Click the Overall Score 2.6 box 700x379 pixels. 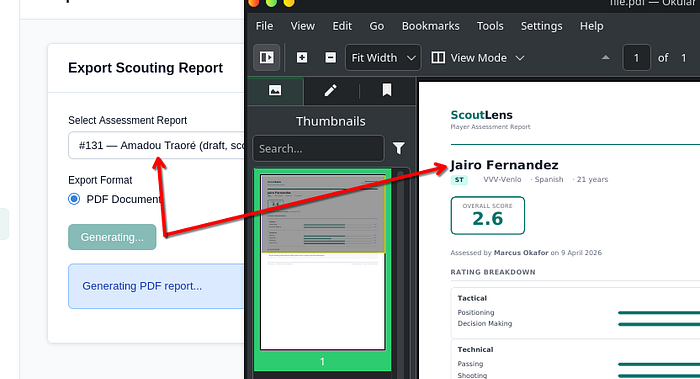pyautogui.click(x=488, y=216)
